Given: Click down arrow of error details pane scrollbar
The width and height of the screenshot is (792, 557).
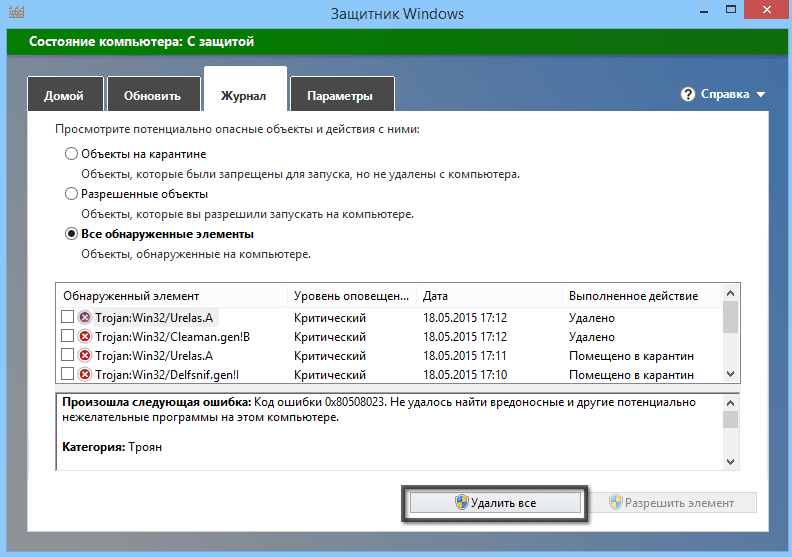Looking at the screenshot, I should pos(730,462).
